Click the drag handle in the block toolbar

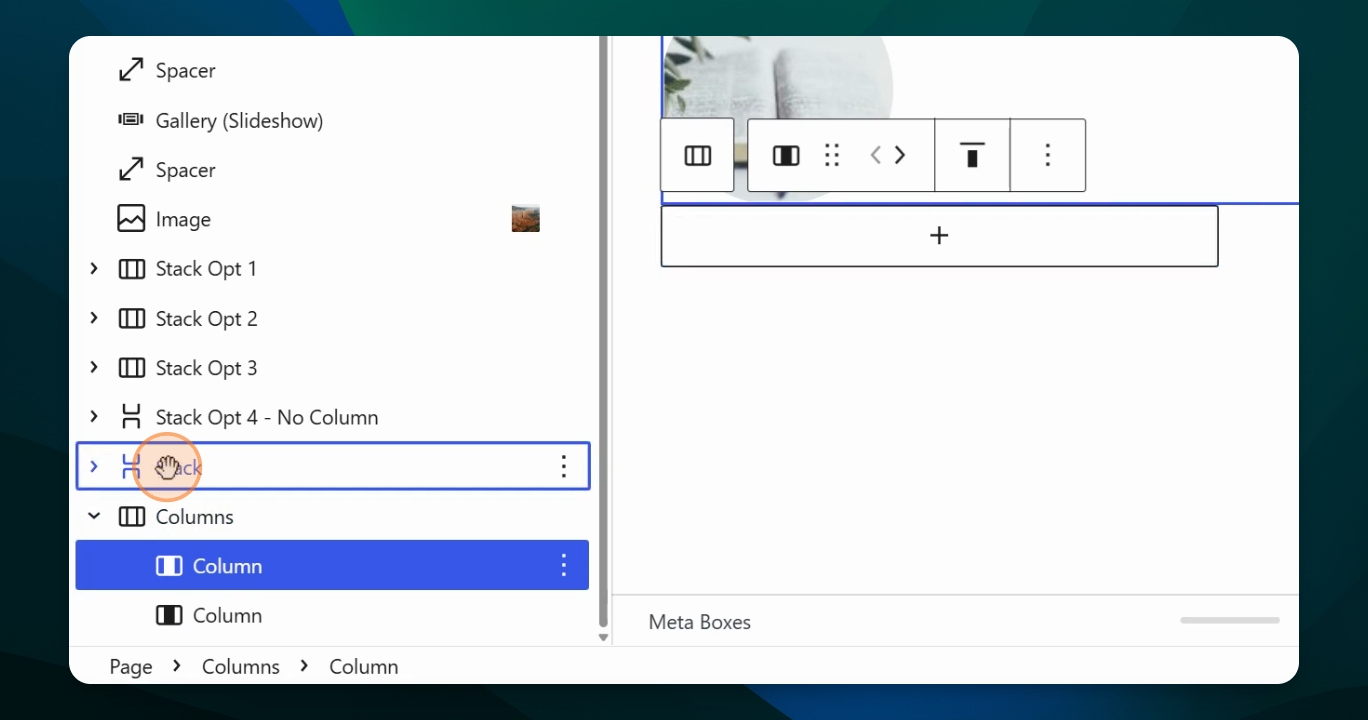[831, 155]
